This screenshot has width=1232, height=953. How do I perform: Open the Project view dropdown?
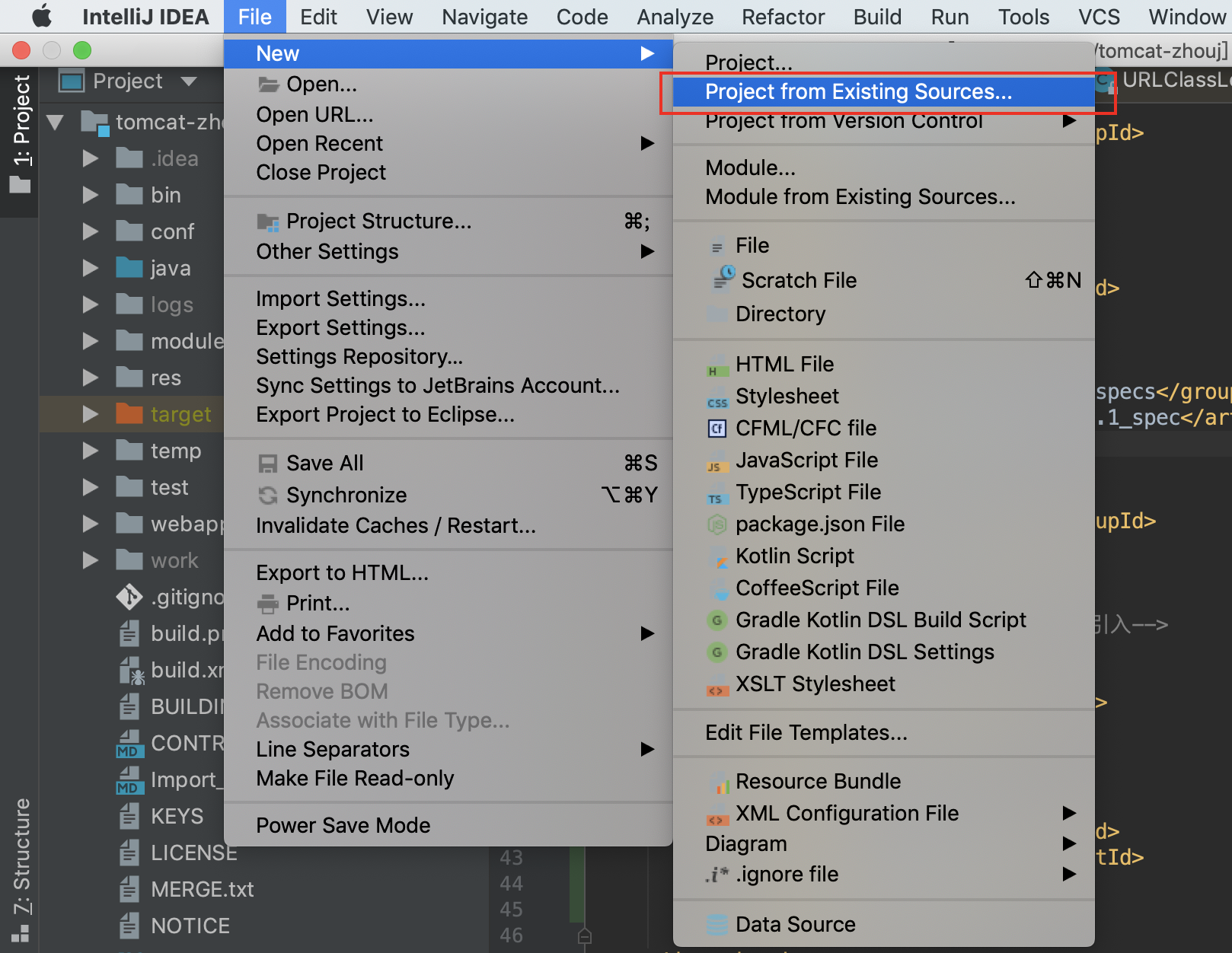click(x=189, y=81)
